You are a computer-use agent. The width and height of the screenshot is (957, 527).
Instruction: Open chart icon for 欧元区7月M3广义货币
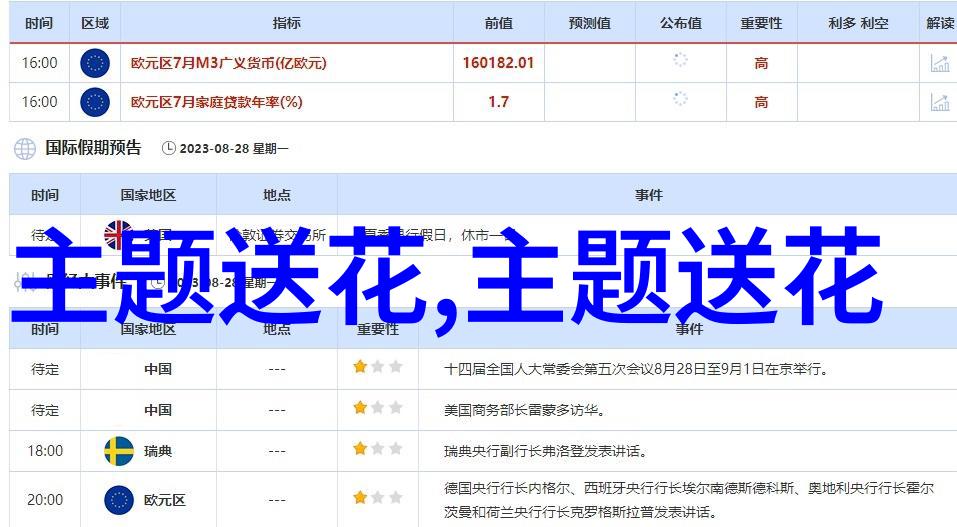939,63
